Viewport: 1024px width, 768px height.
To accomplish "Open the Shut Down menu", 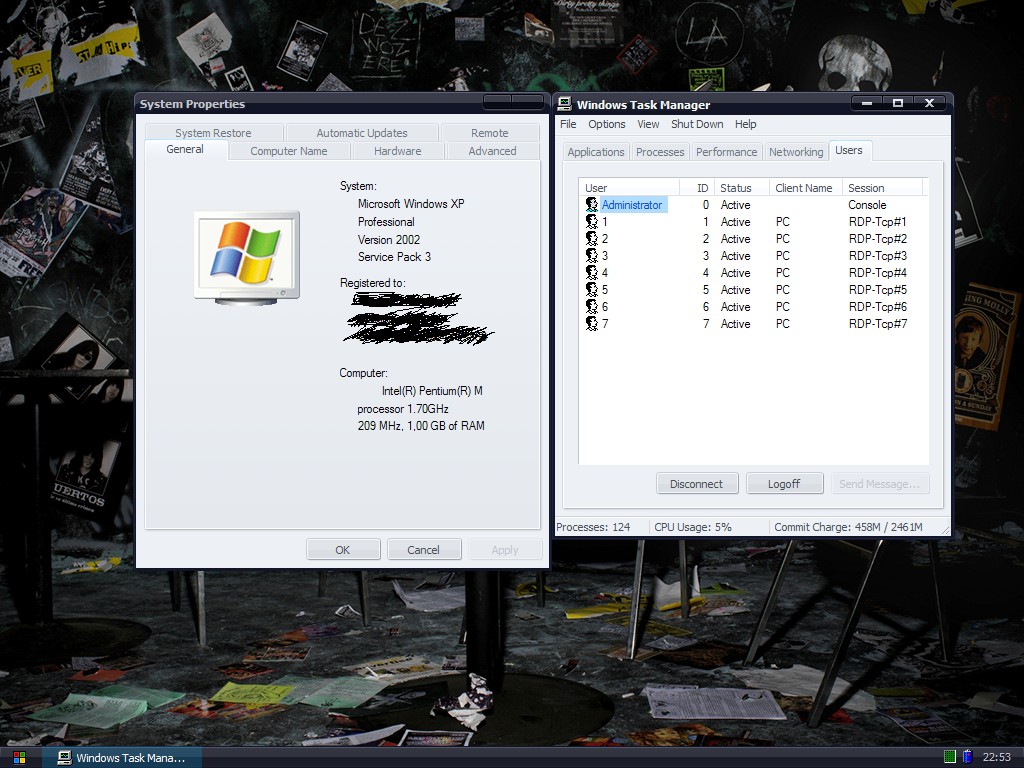I will [x=697, y=124].
